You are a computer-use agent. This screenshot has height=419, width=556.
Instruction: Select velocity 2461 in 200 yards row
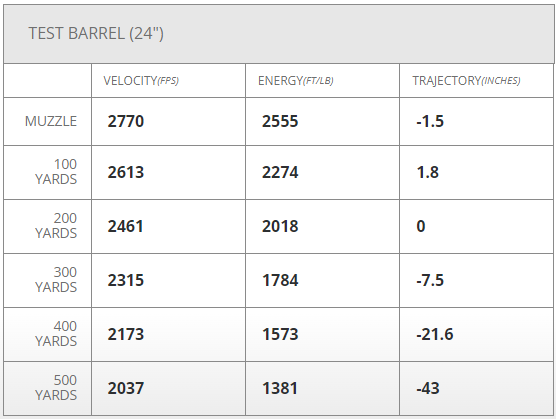point(126,226)
